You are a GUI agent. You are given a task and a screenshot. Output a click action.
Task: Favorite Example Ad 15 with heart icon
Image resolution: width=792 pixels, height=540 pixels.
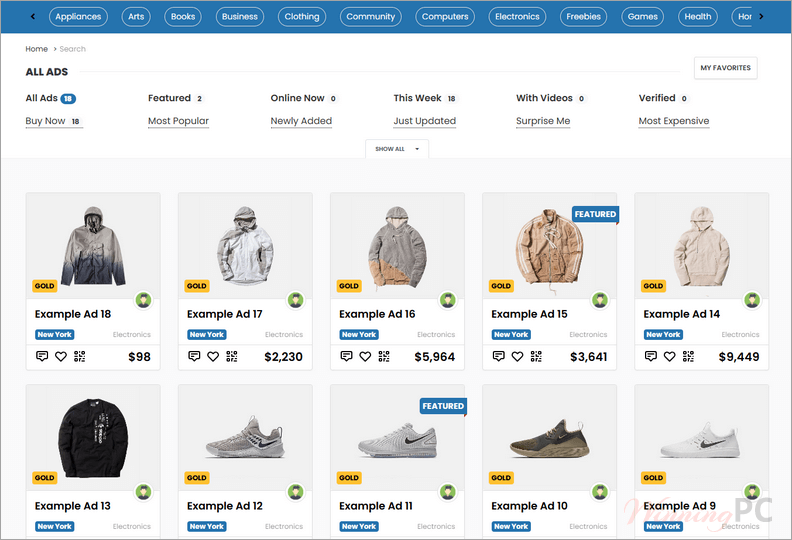(517, 357)
